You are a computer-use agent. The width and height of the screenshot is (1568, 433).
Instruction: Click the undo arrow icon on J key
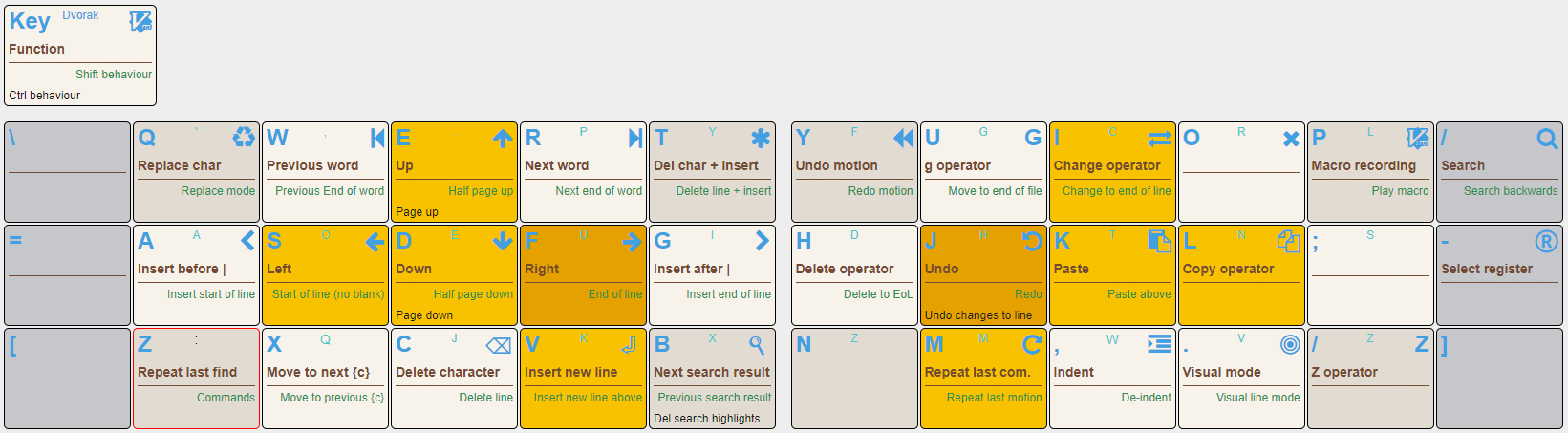1032,241
